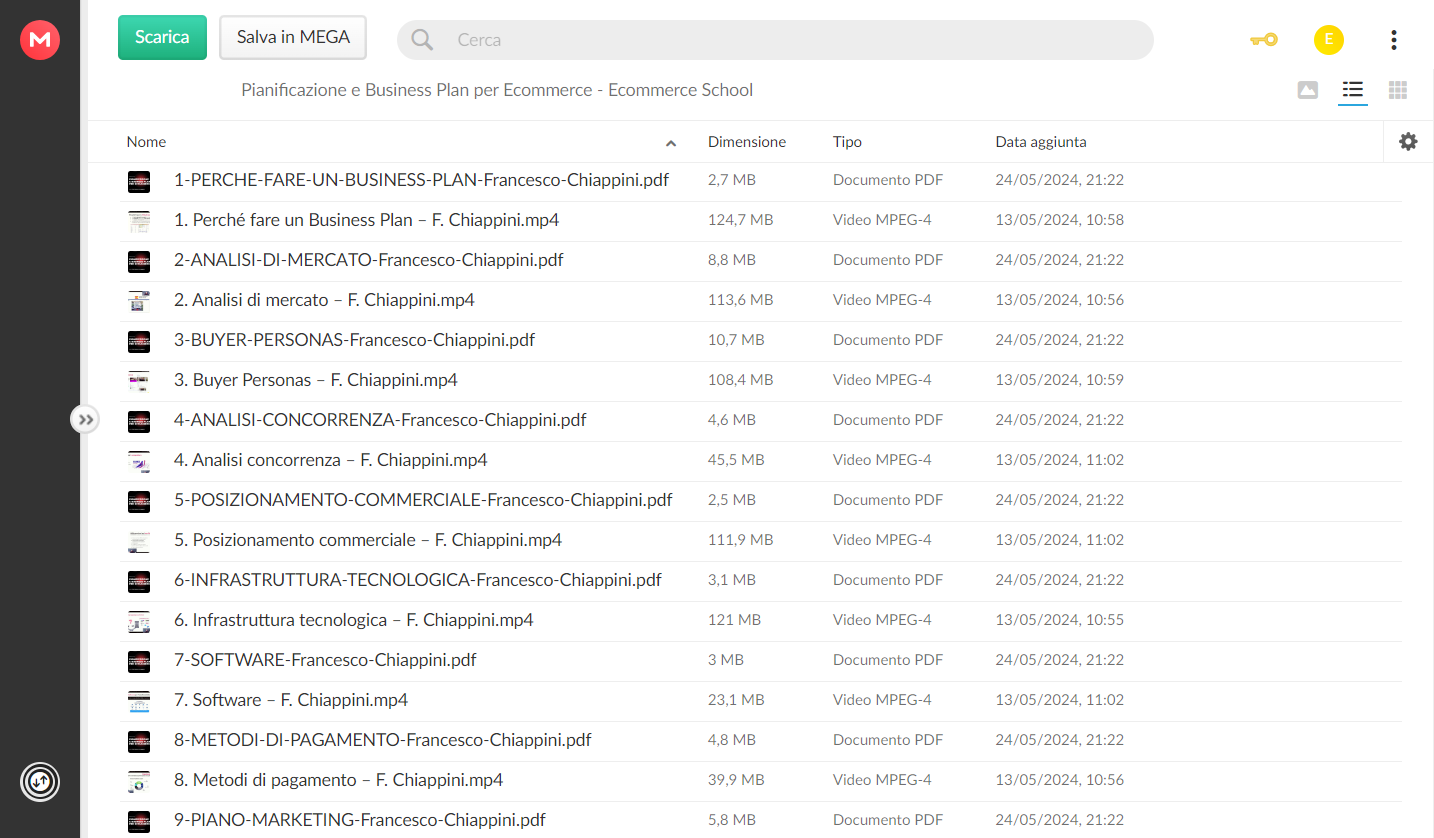Open the three-dot more options menu
1434x838 pixels.
point(1394,40)
